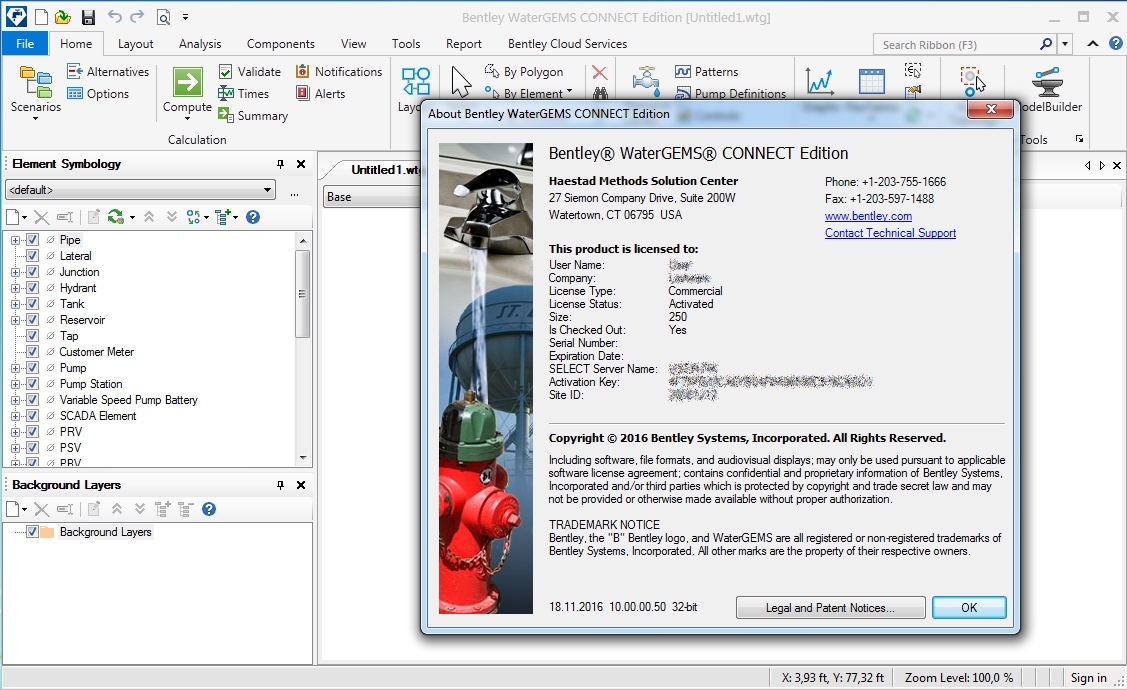The image size is (1127, 690).
Task: Toggle the Junction visibility checkbox
Action: [x=32, y=272]
